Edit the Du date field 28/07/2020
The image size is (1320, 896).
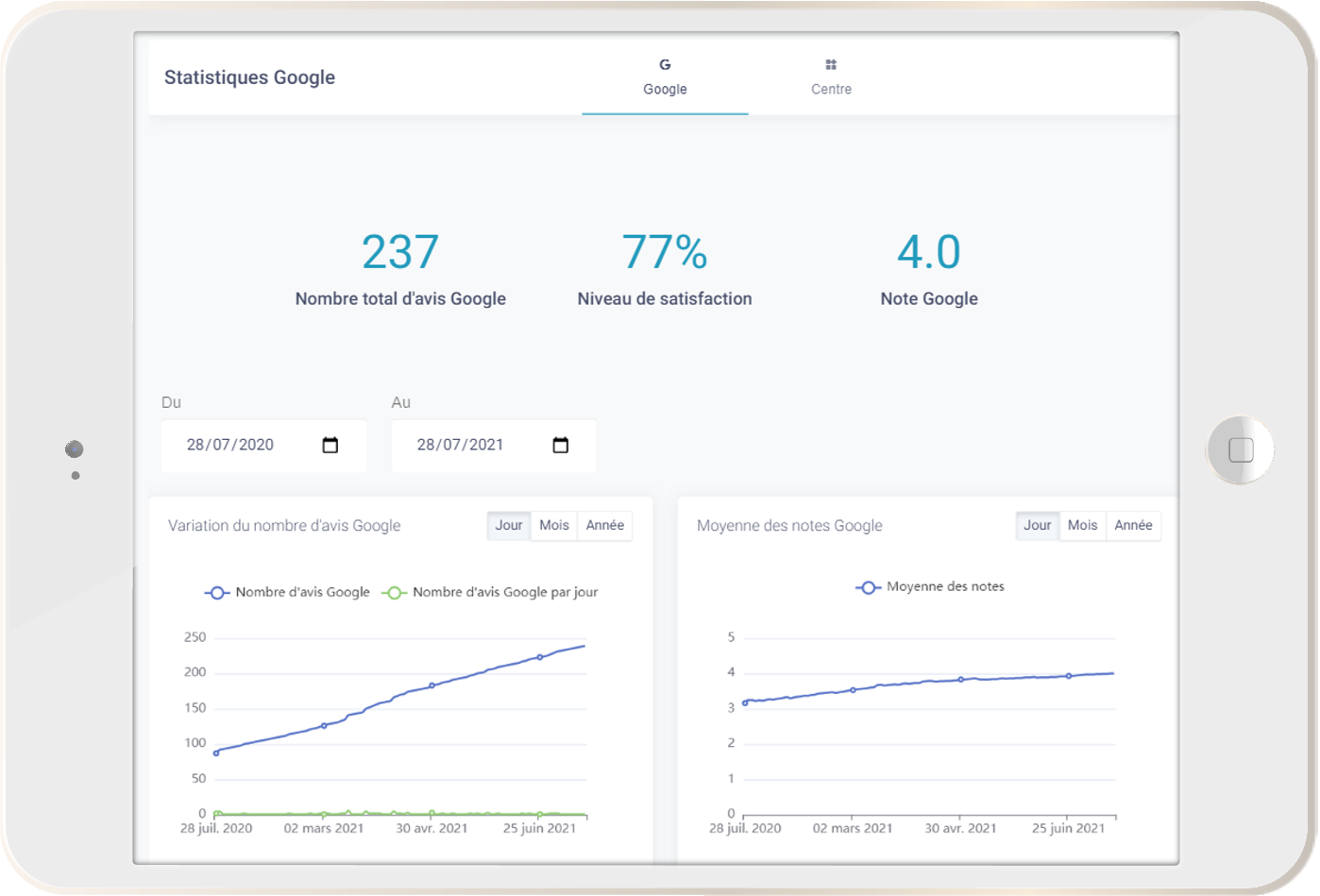(x=263, y=446)
